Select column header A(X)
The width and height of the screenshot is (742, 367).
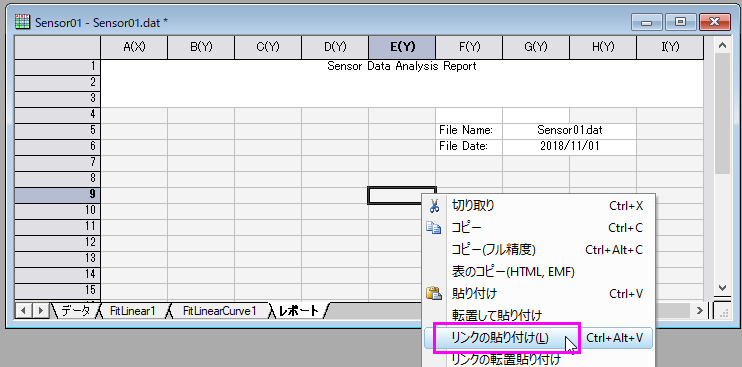[x=134, y=47]
